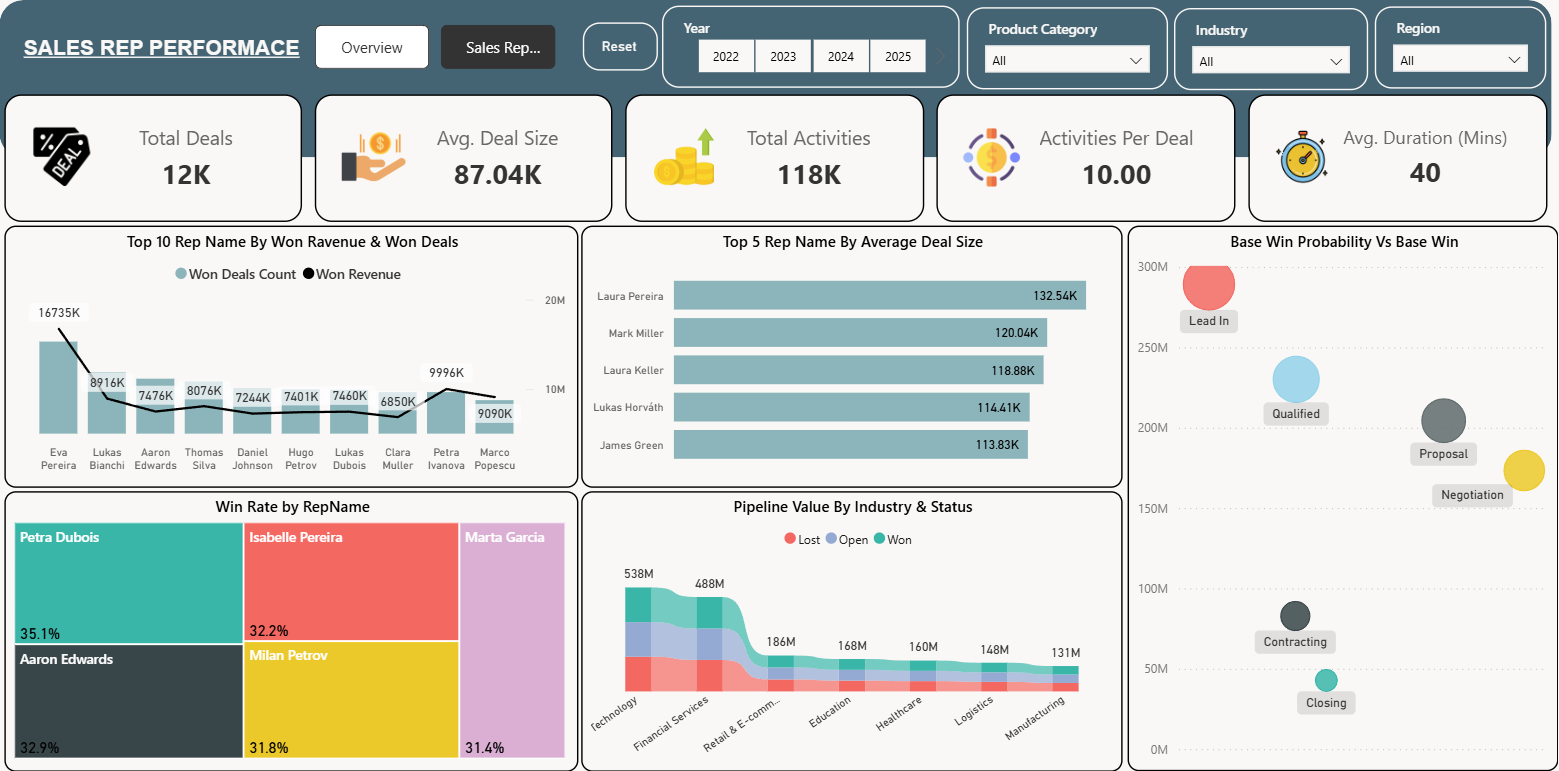Toggle the 2022 year slicer

coord(726,57)
